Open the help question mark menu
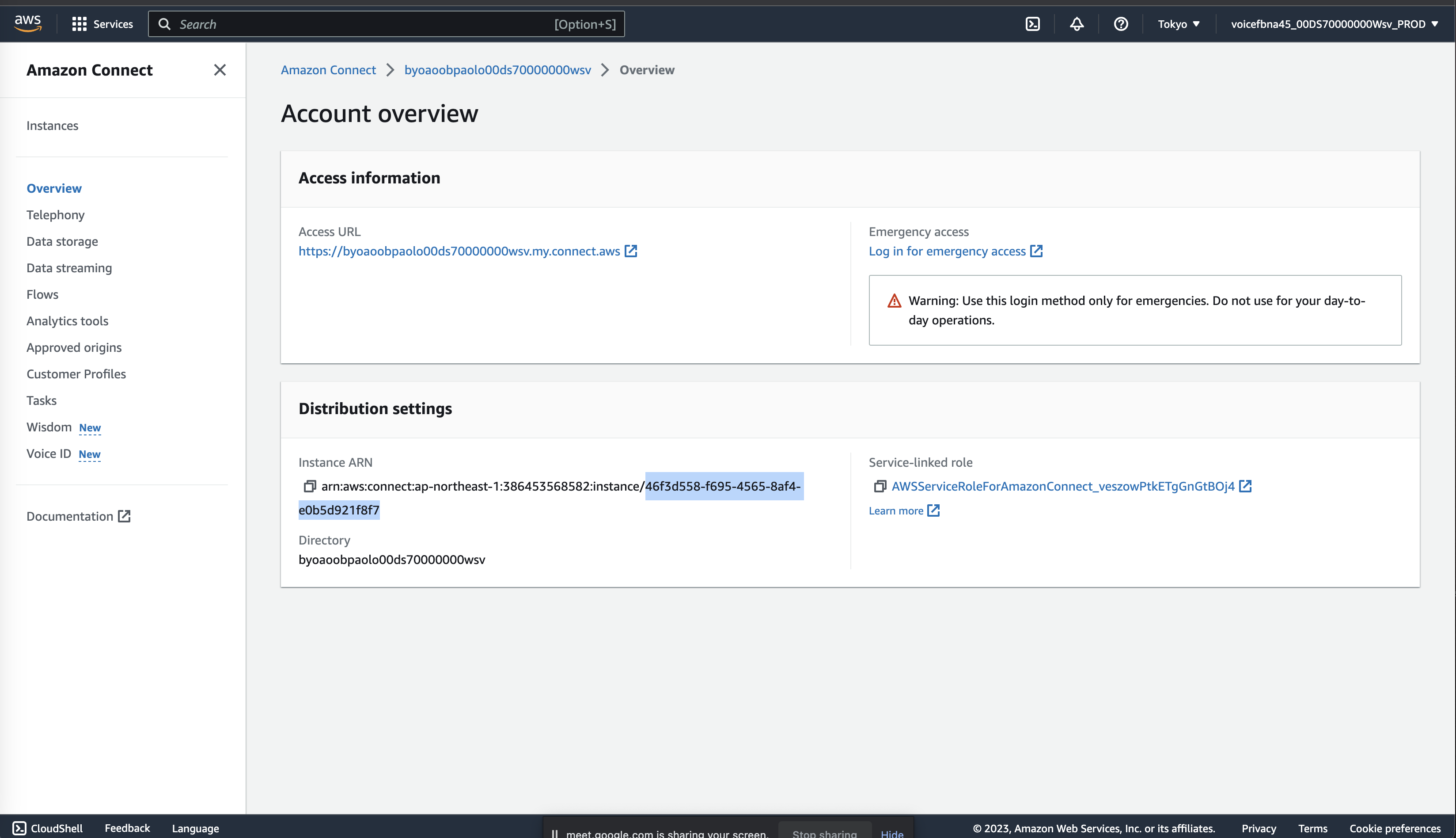This screenshot has height=838, width=1456. pos(1121,24)
